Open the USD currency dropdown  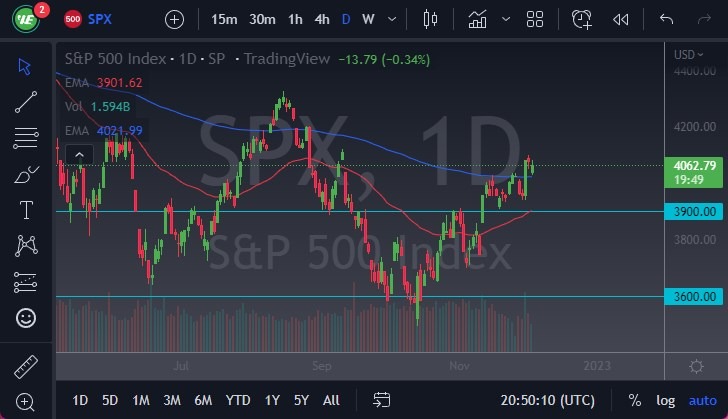pyautogui.click(x=689, y=55)
